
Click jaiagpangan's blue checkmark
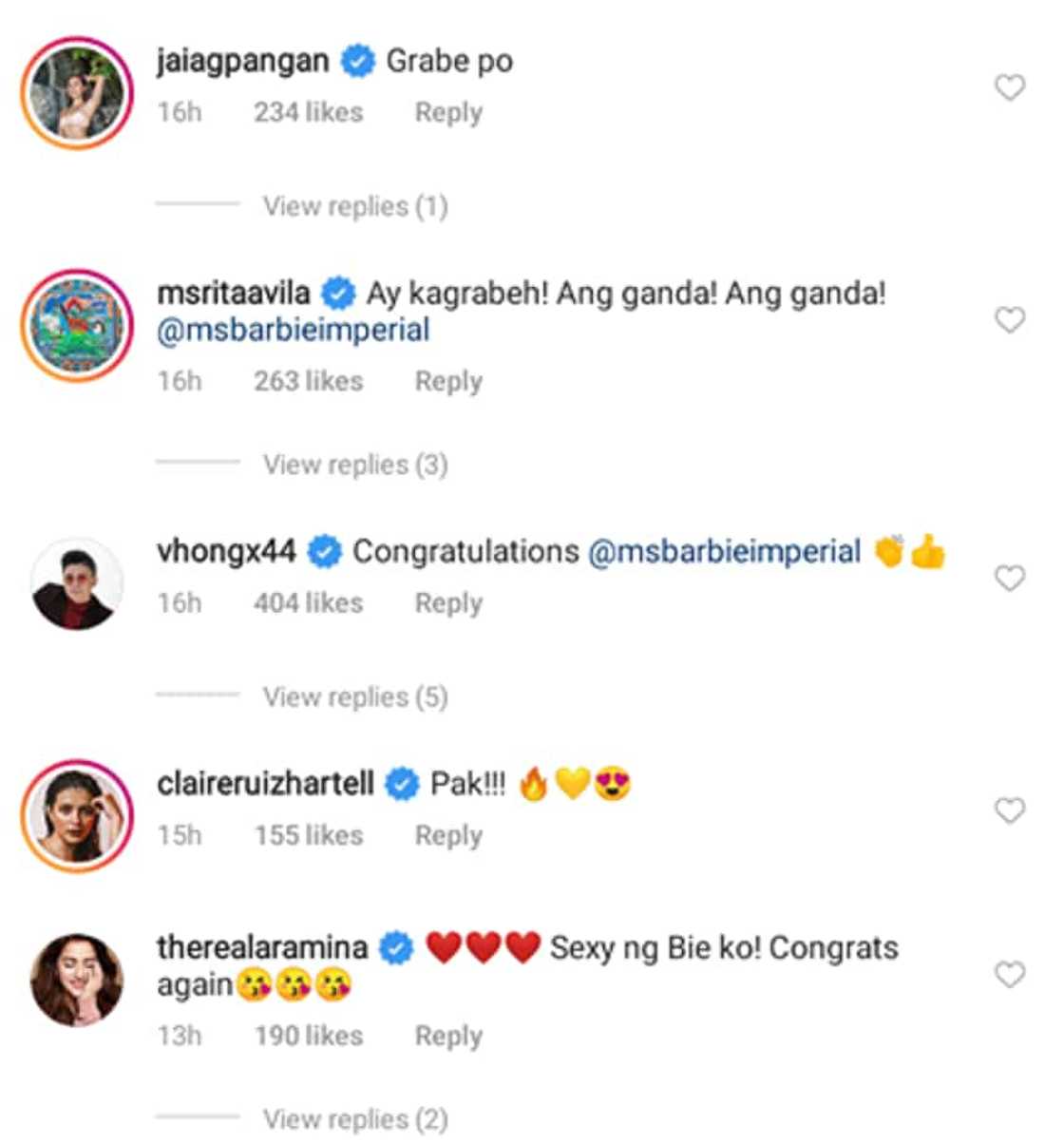[x=354, y=60]
